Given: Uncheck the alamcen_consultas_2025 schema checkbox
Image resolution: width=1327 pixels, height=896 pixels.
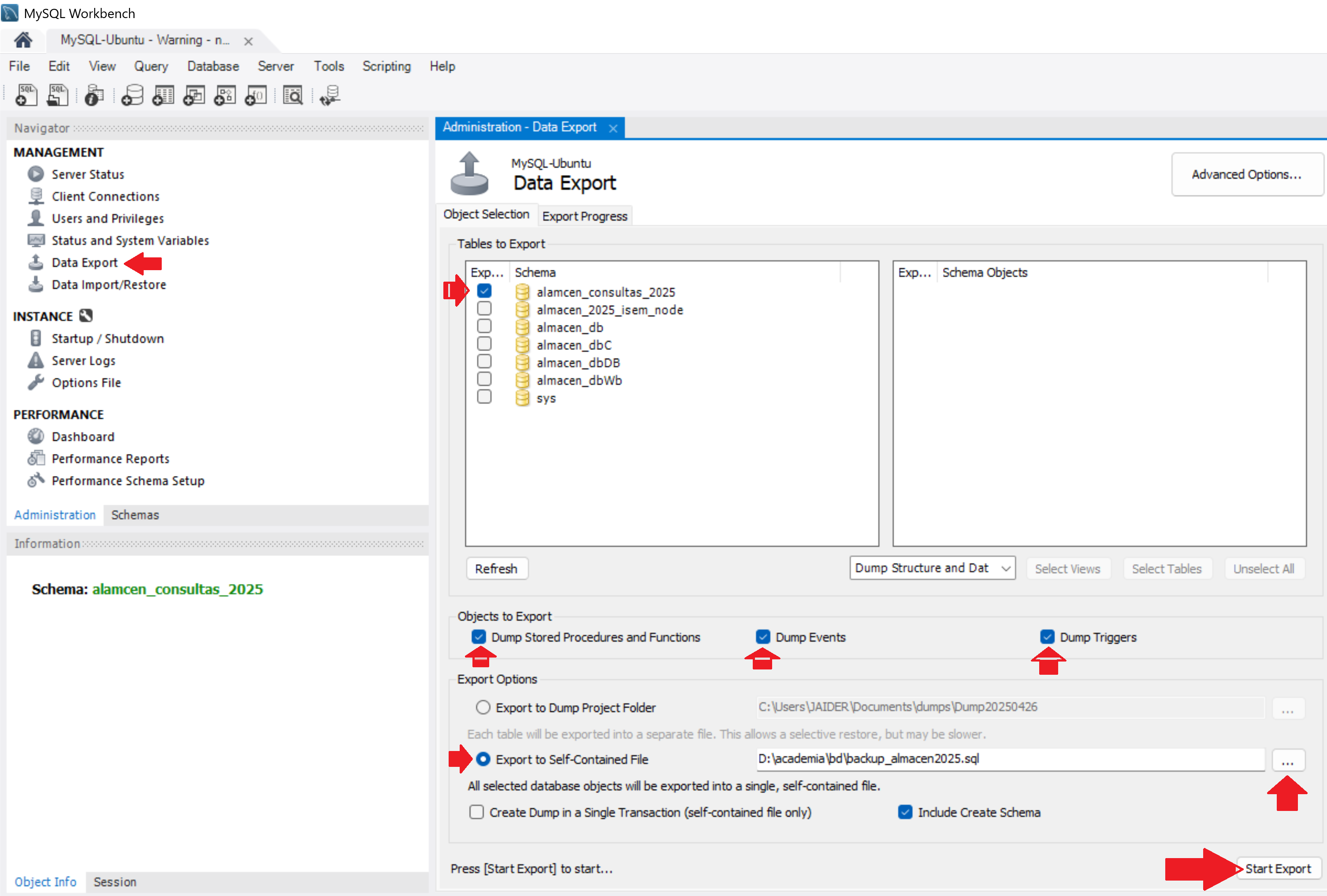Looking at the screenshot, I should (x=484, y=291).
